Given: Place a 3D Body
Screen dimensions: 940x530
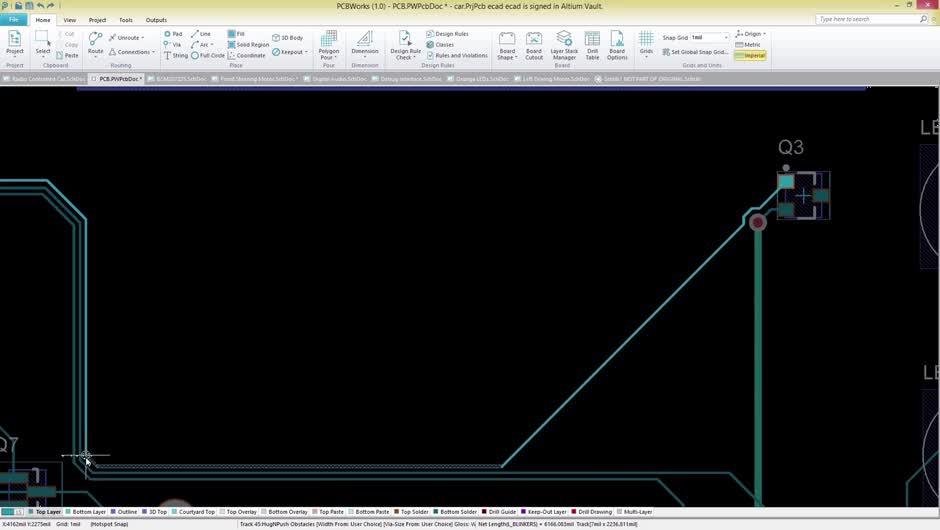Looking at the screenshot, I should tap(288, 38).
